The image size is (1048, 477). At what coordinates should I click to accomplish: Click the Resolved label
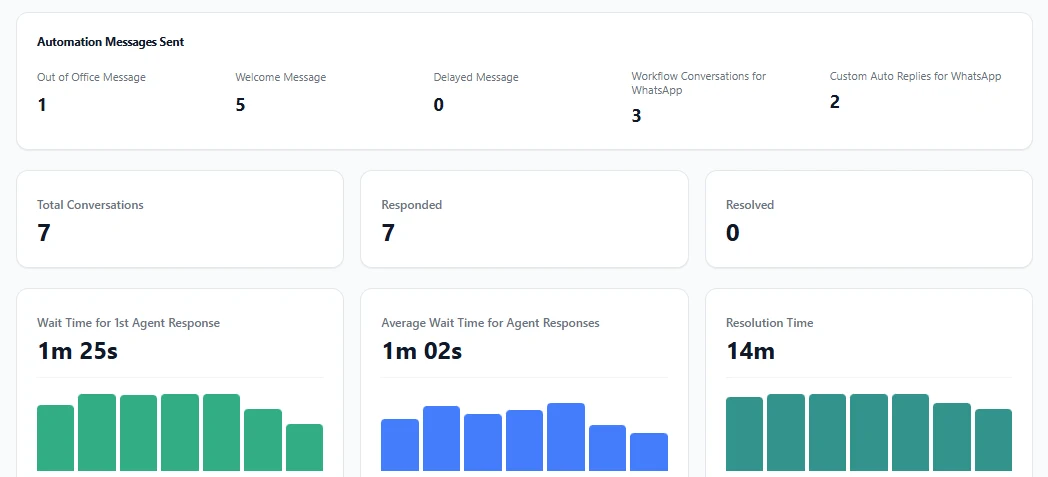click(750, 205)
